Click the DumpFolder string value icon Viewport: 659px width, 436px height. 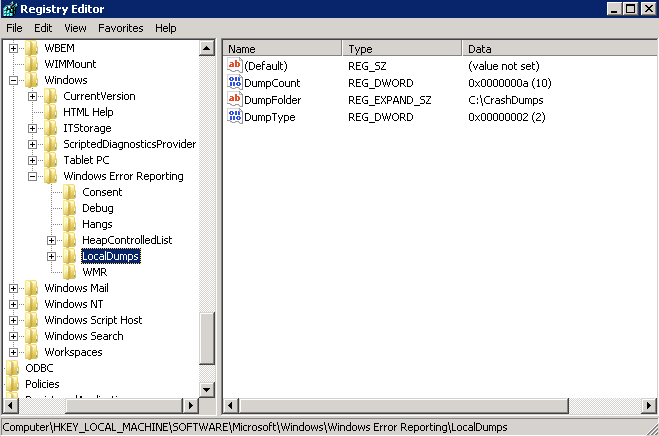point(235,100)
